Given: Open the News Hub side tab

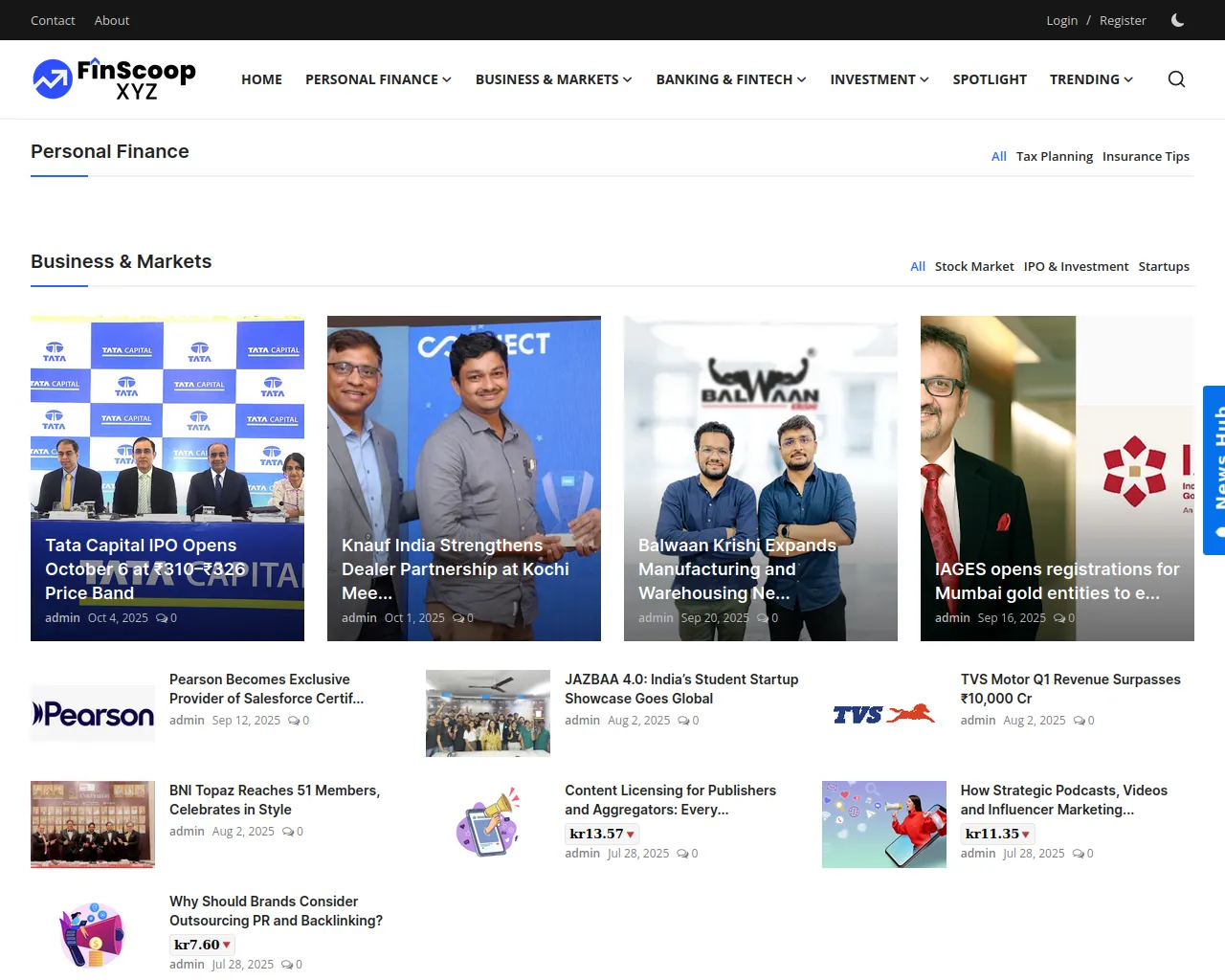Looking at the screenshot, I should pos(1214,470).
